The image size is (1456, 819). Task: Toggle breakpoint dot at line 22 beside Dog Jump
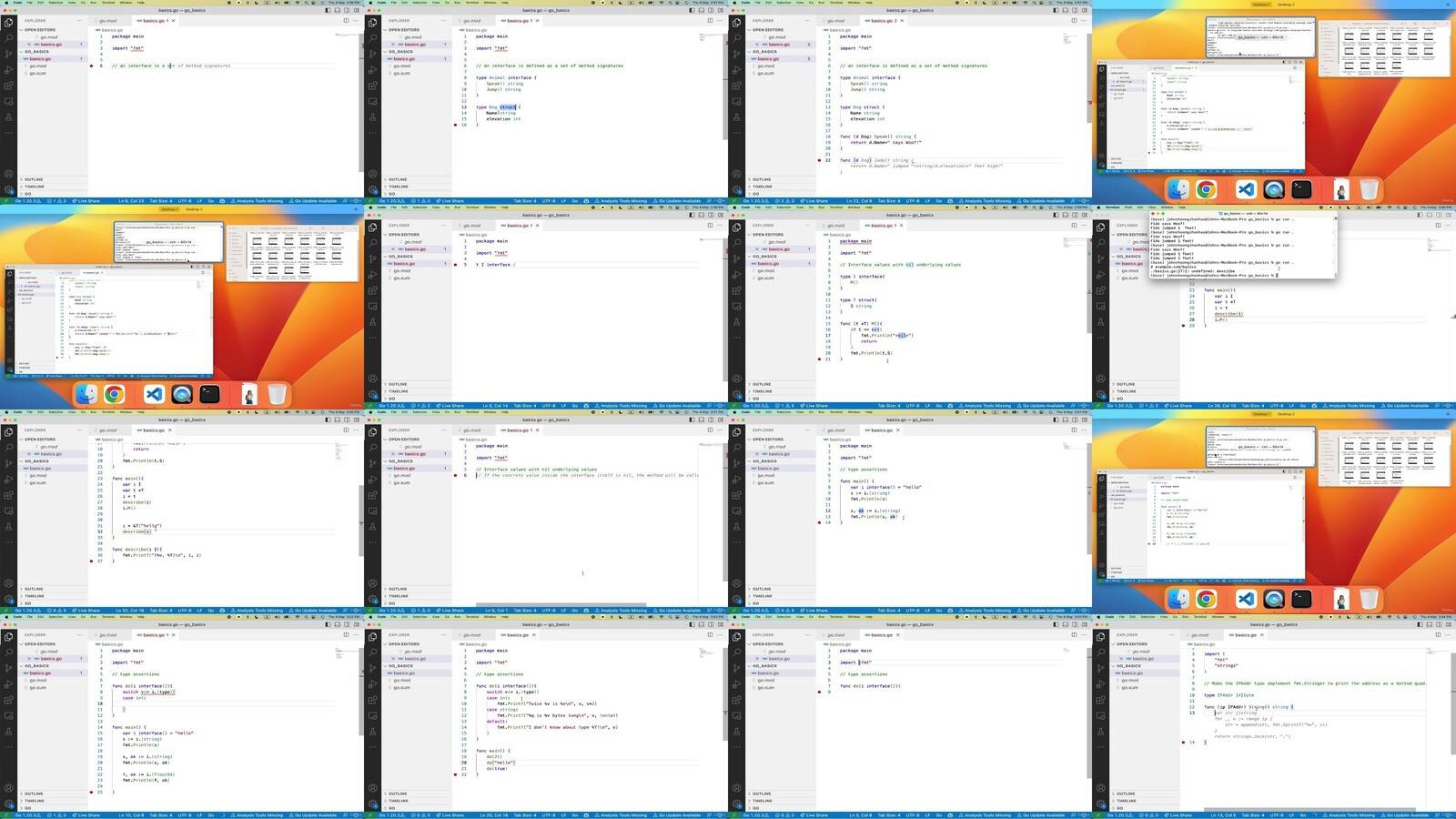coord(820,160)
